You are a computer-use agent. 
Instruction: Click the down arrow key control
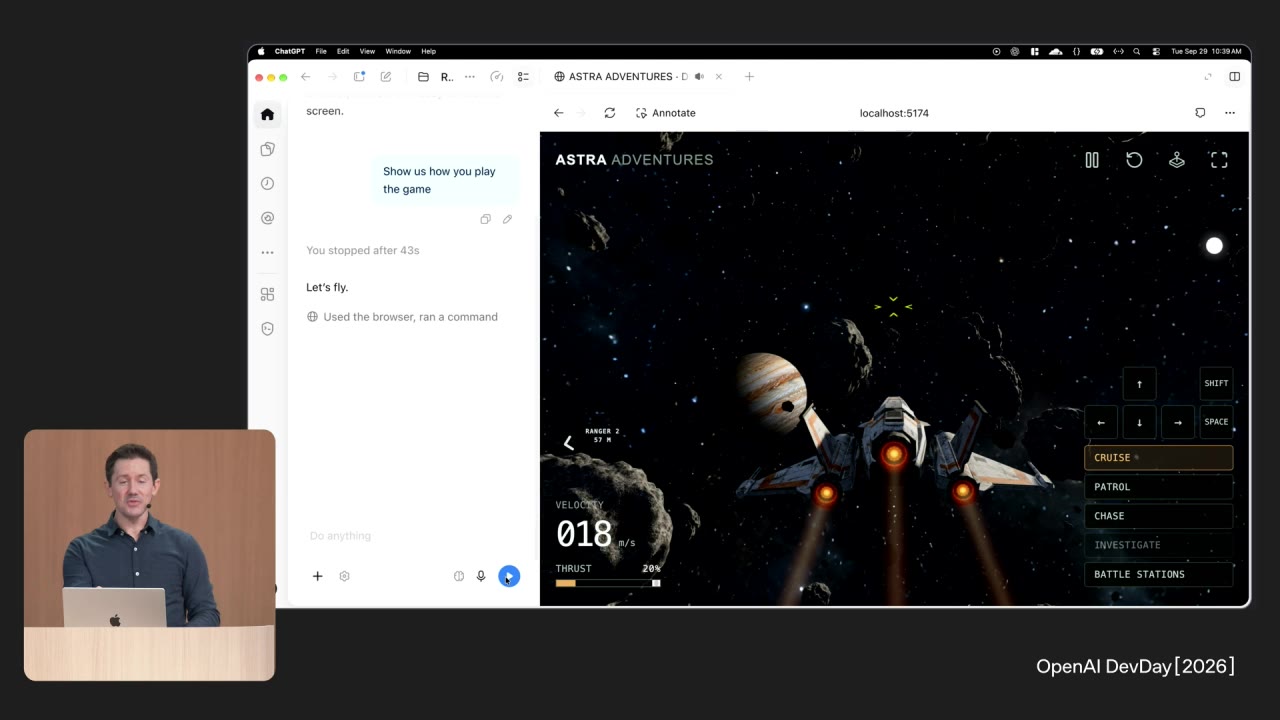click(1139, 422)
